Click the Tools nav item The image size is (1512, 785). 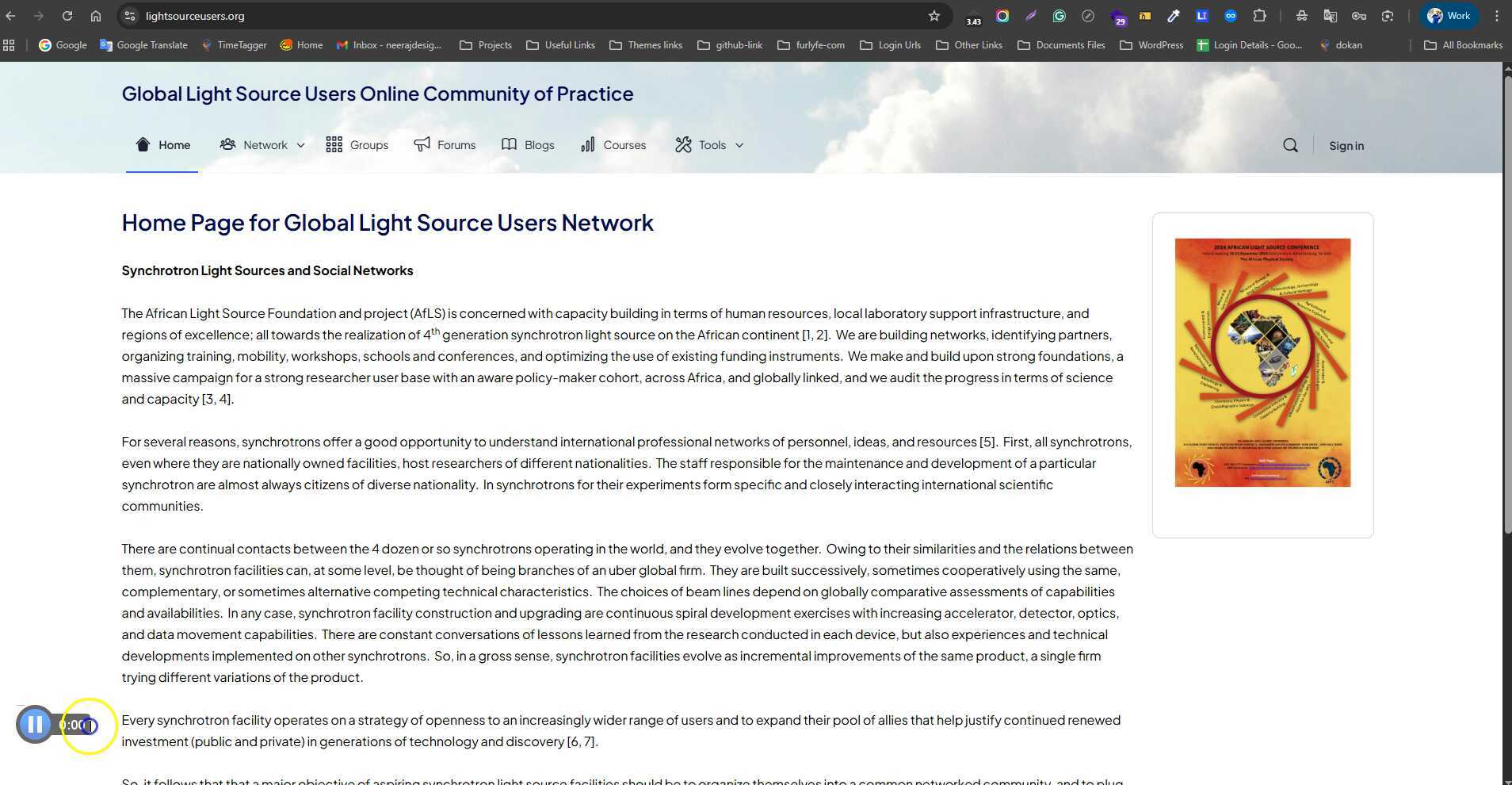[x=701, y=145]
